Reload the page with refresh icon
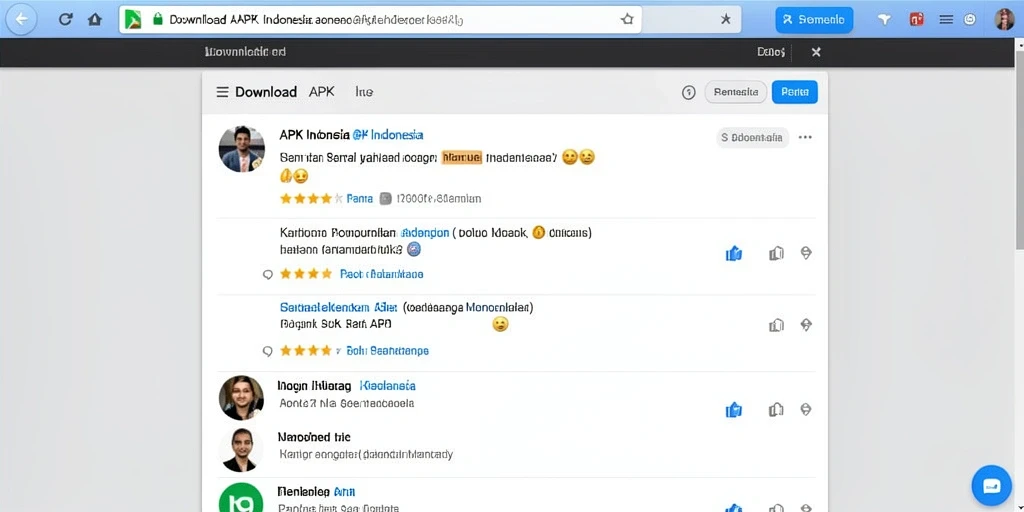 click(65, 19)
